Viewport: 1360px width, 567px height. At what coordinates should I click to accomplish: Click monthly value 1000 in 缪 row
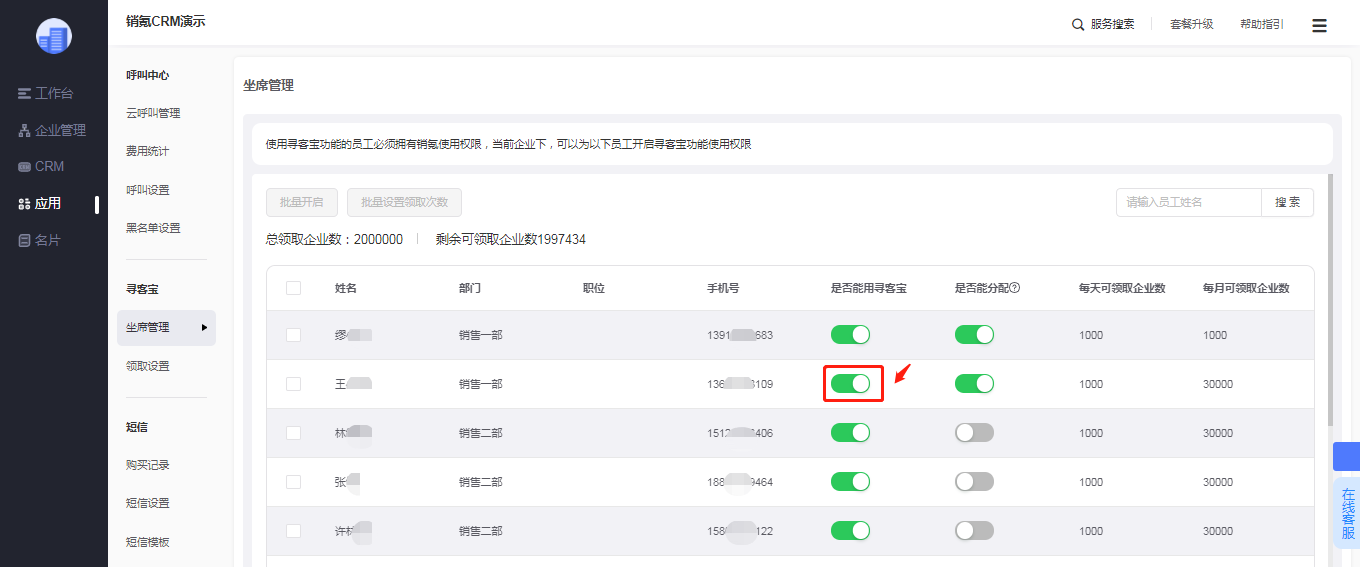tap(1215, 335)
